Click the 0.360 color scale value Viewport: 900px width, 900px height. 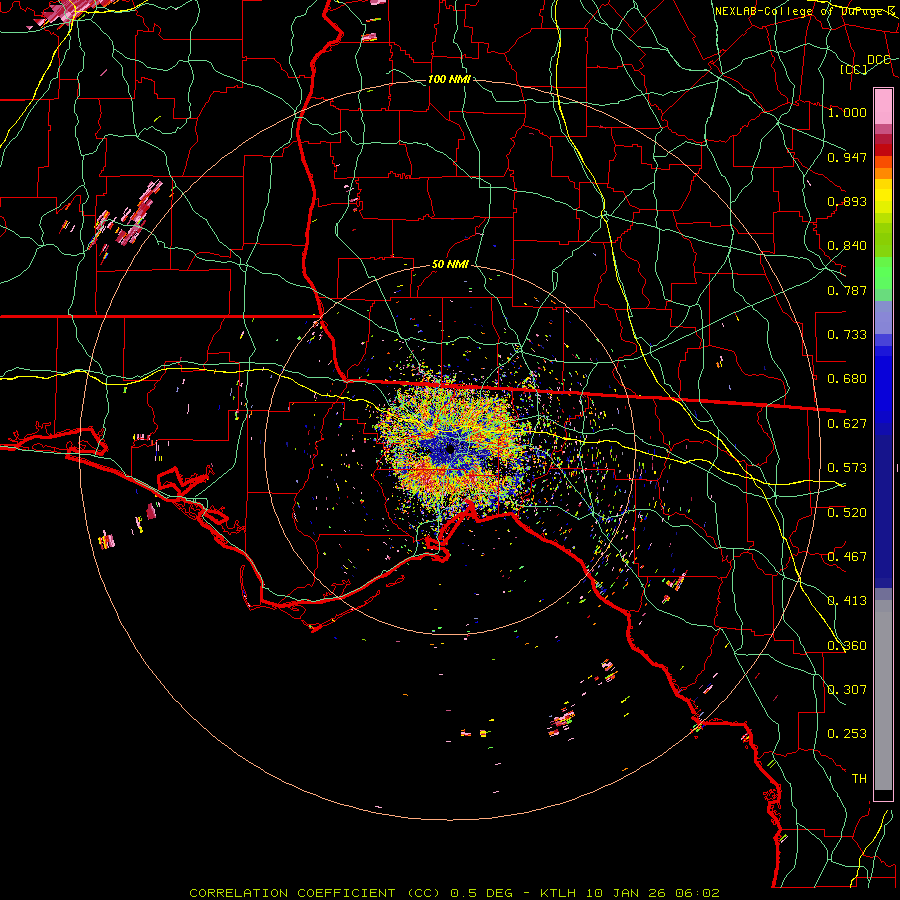point(847,646)
